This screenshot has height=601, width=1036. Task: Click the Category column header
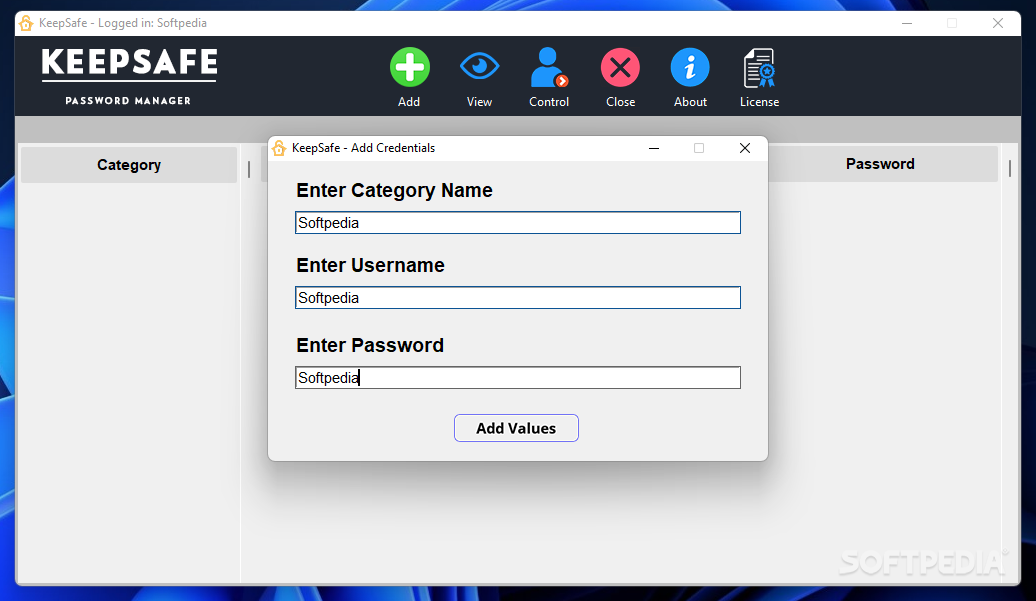pos(129,165)
